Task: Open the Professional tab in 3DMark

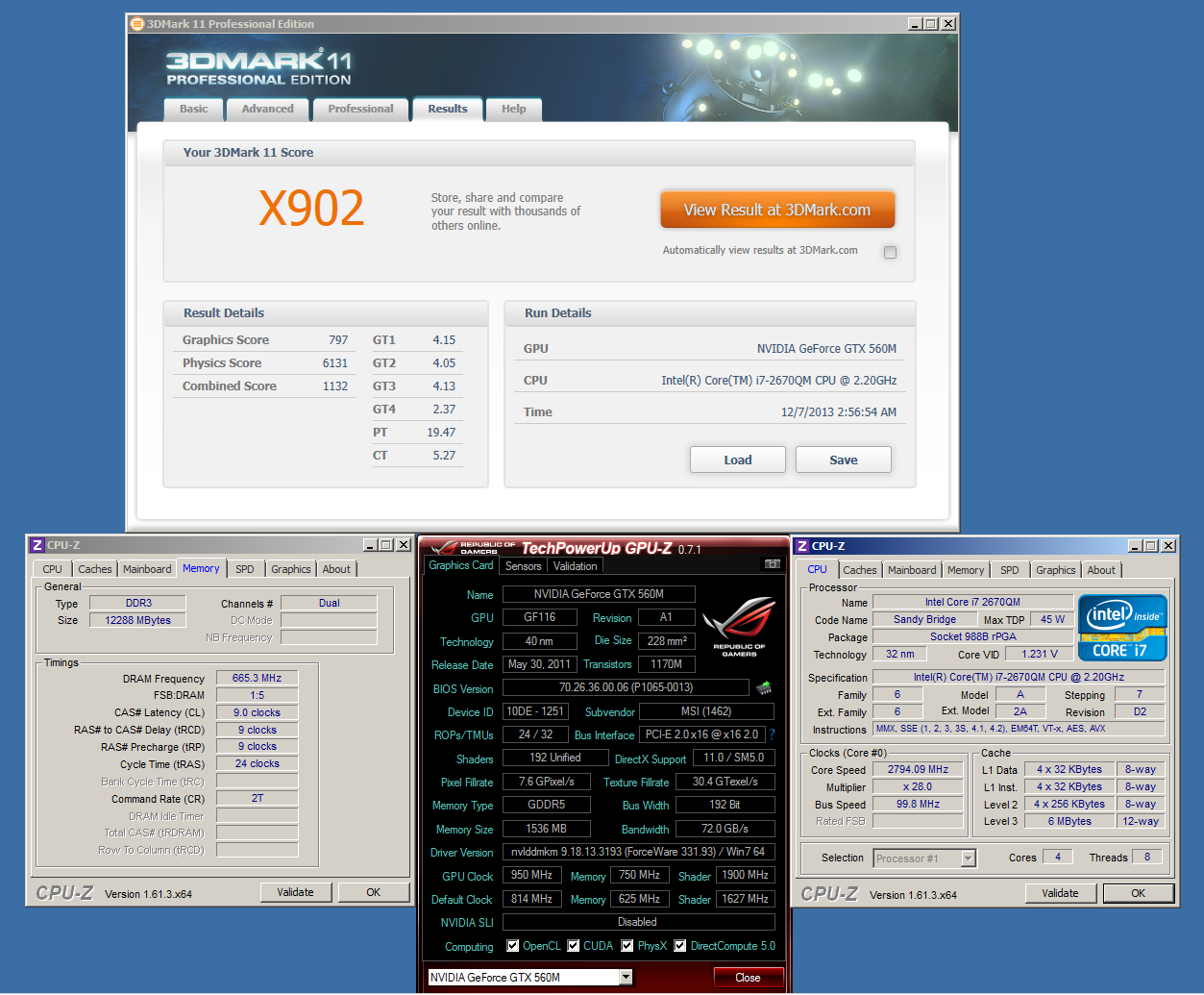Action: coord(360,110)
